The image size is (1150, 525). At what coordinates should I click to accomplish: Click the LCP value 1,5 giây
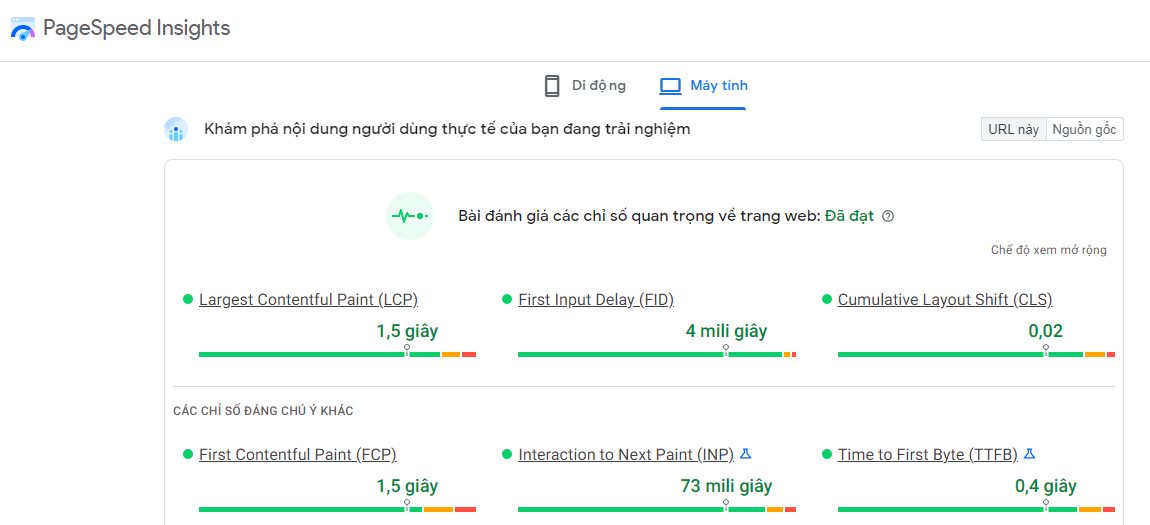coord(407,331)
